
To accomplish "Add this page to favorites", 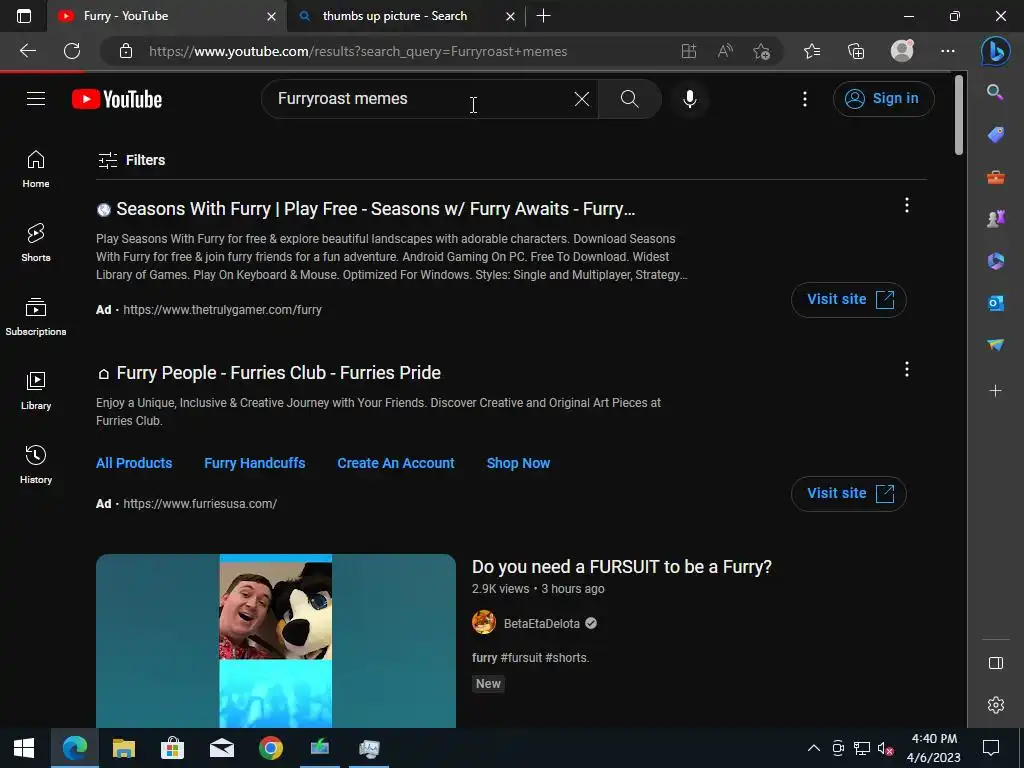I will [761, 51].
